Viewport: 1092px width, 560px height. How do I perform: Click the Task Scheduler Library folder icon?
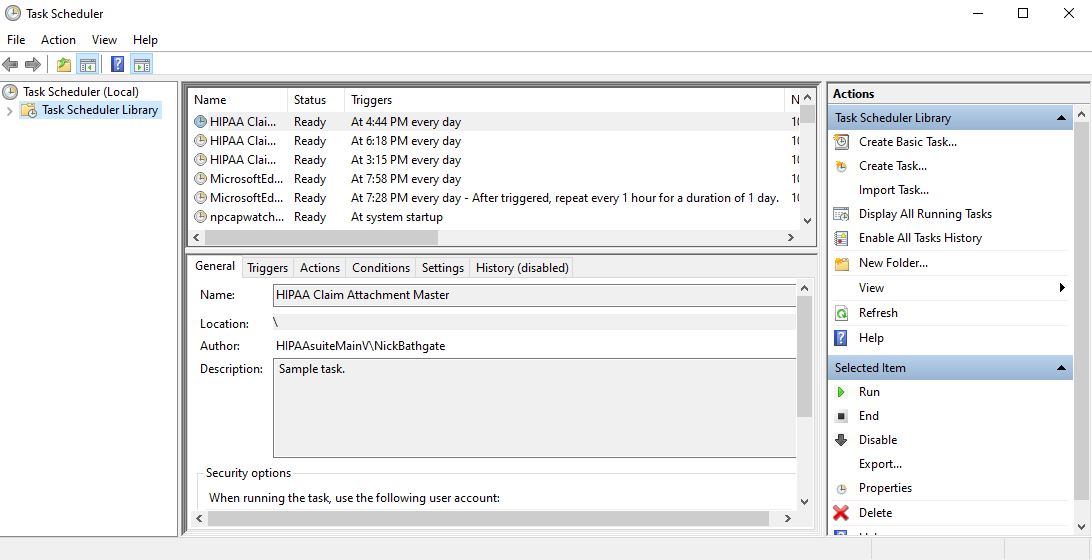[x=29, y=110]
